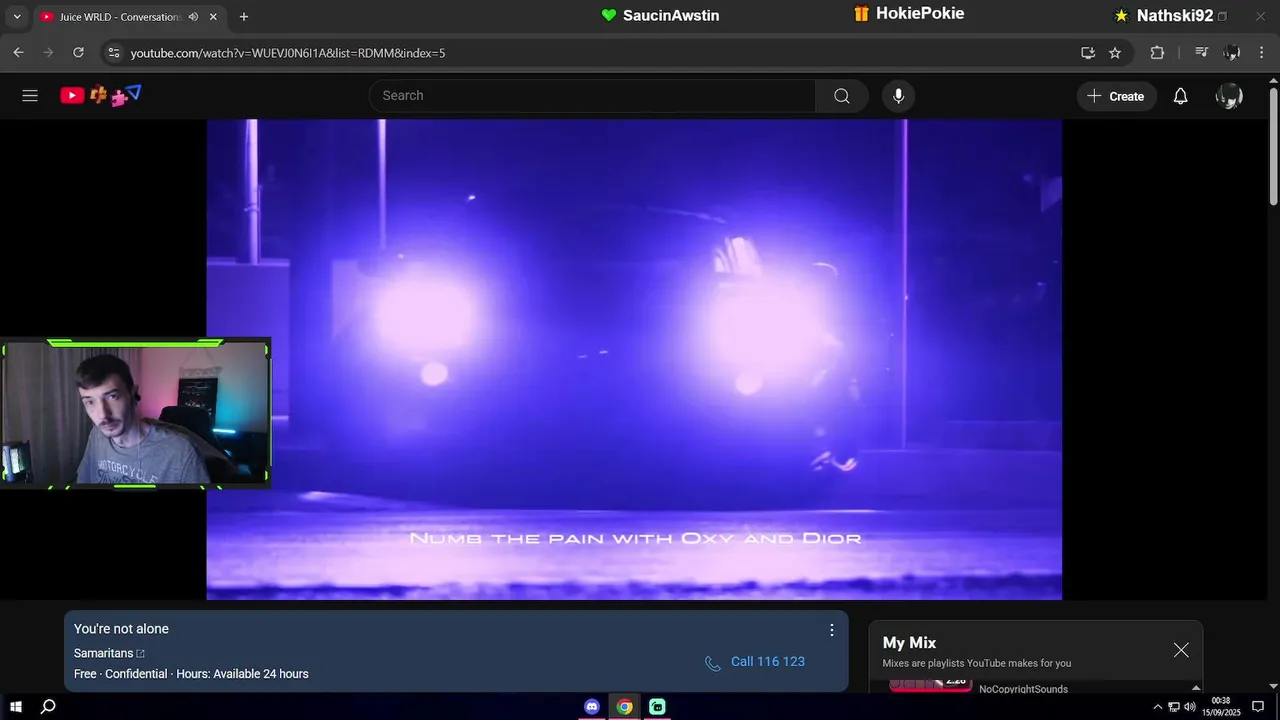Open crisis panel three-dot options menu
1280x720 pixels.
point(831,630)
